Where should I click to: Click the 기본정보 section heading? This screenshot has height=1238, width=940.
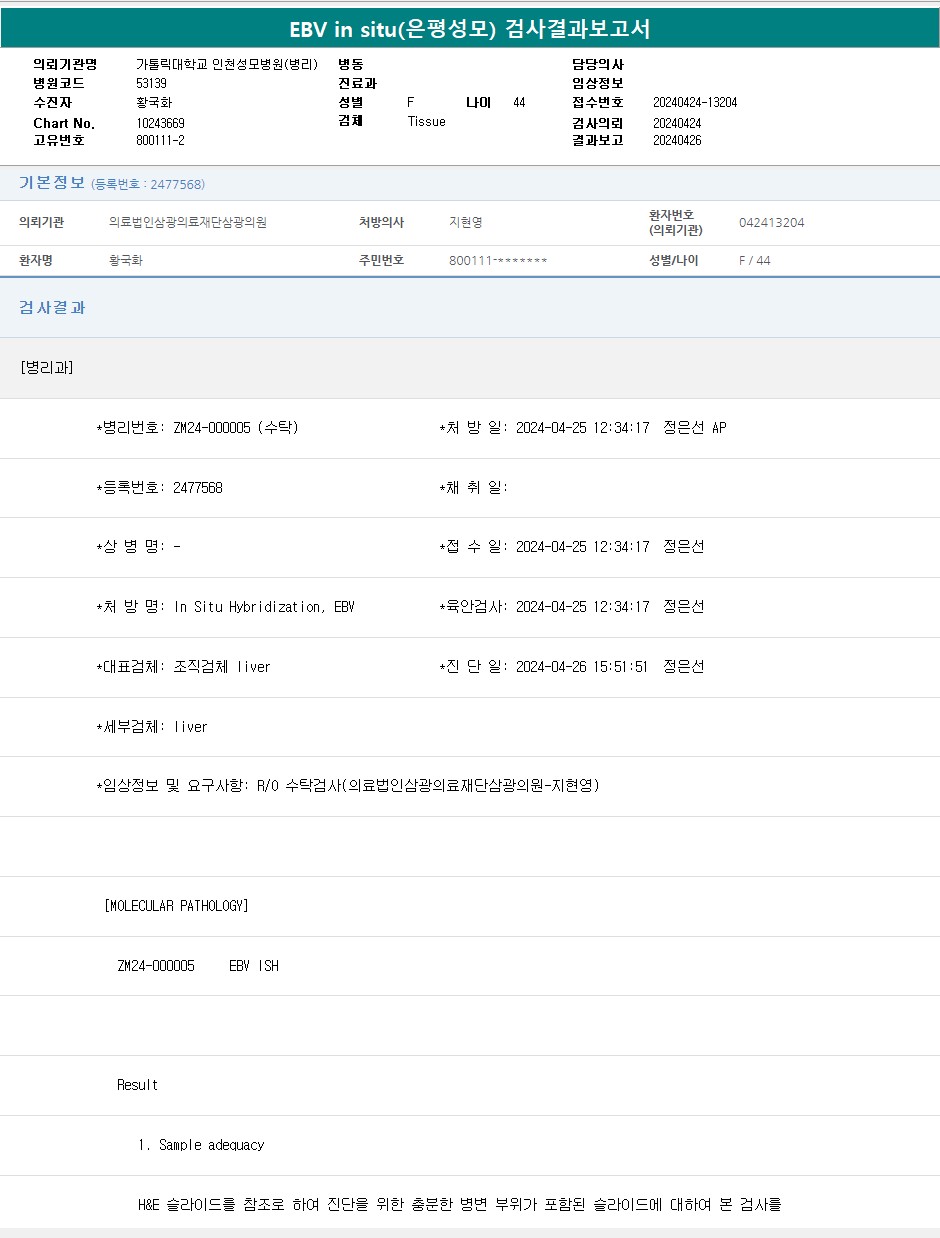click(x=52, y=183)
